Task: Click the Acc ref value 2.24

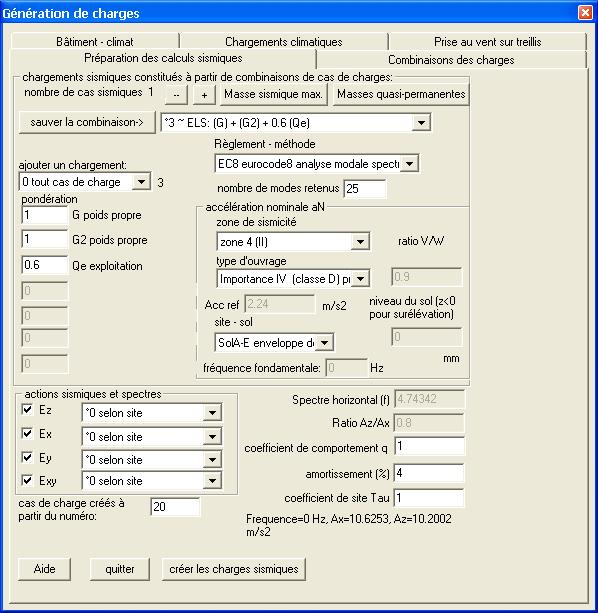Action: click(x=279, y=304)
